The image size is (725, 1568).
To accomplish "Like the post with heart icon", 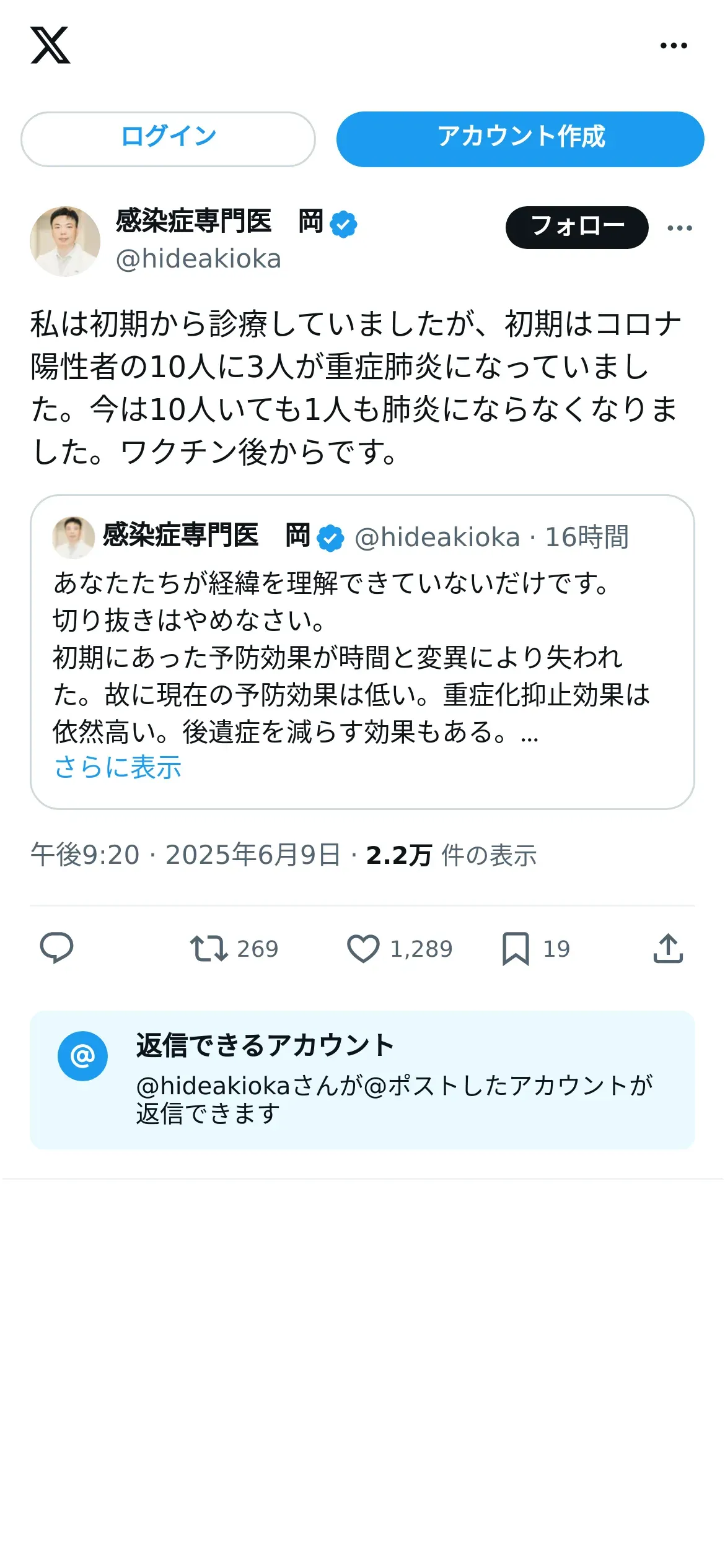I will (x=363, y=948).
